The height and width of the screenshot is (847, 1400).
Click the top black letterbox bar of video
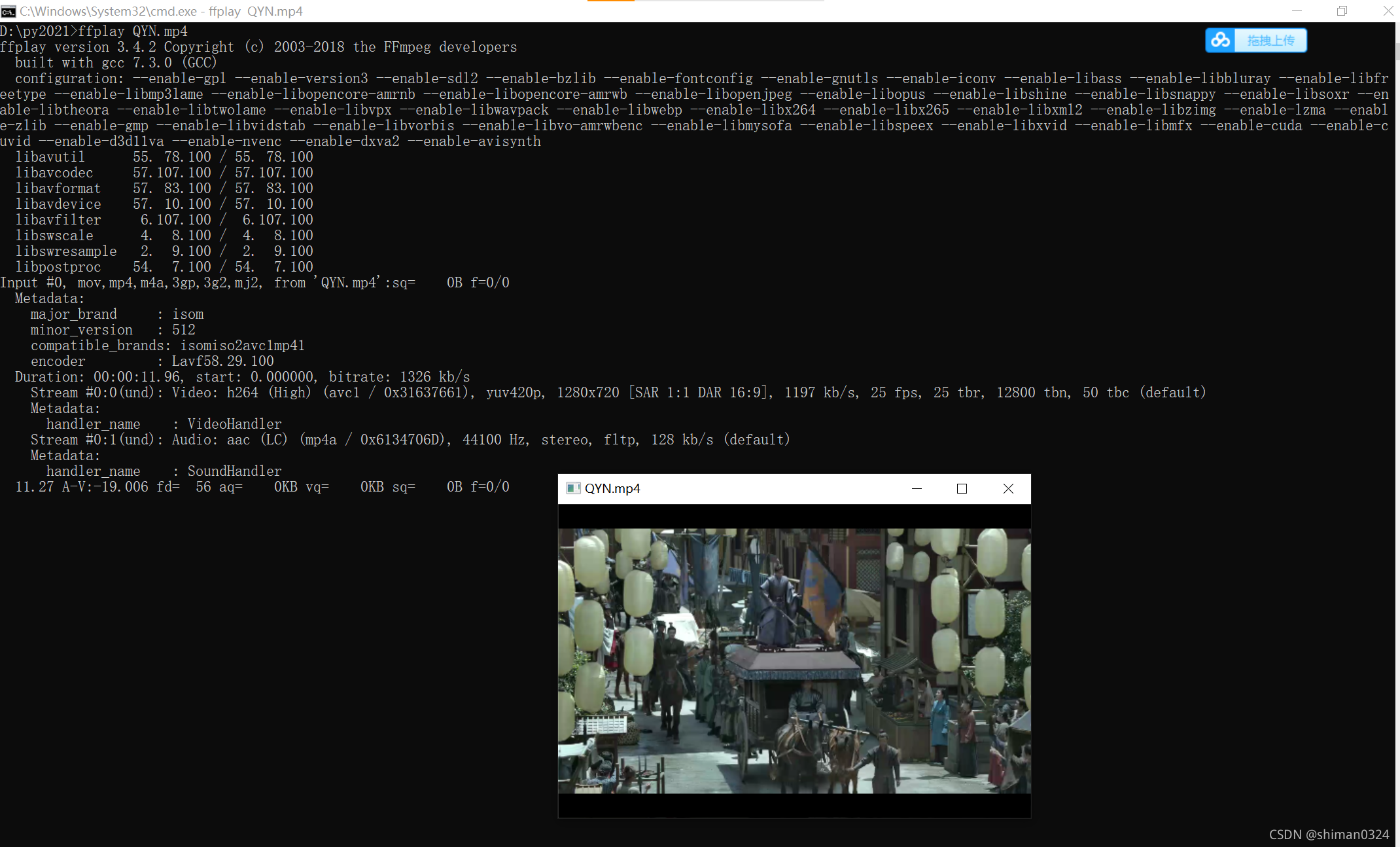794,516
